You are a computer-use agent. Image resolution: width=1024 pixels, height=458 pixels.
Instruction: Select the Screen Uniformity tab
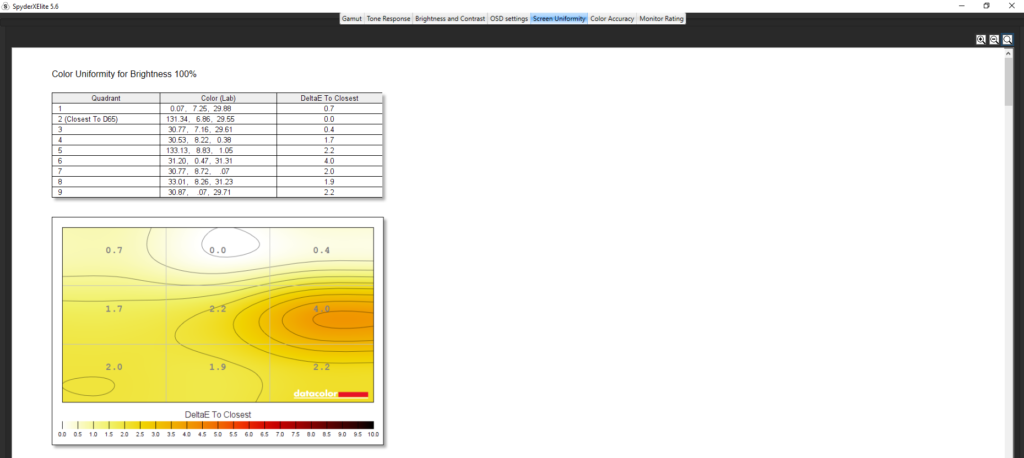pos(559,19)
